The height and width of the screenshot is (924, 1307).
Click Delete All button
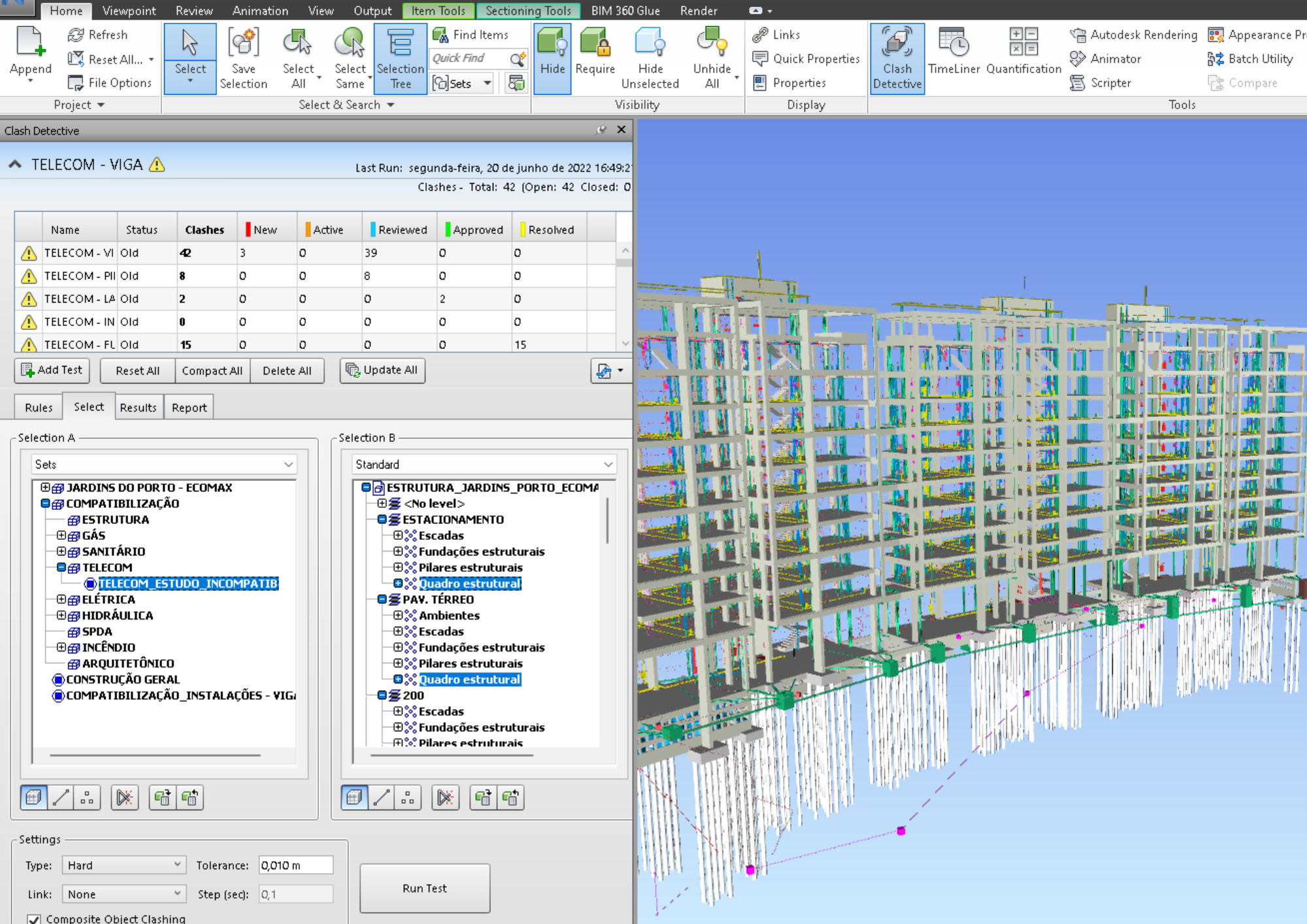pyautogui.click(x=287, y=371)
